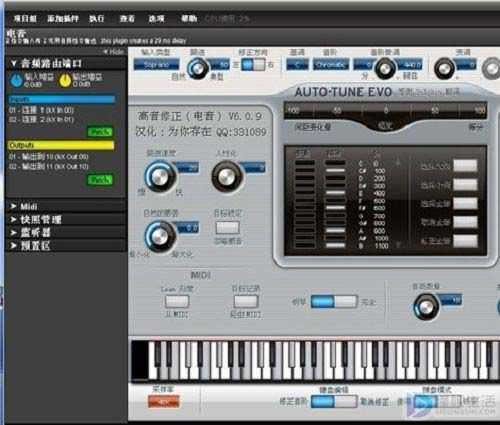Click the large knob below 高音修正 title
Image resolution: width=500 pixels, height=425 pixels.
click(160, 176)
